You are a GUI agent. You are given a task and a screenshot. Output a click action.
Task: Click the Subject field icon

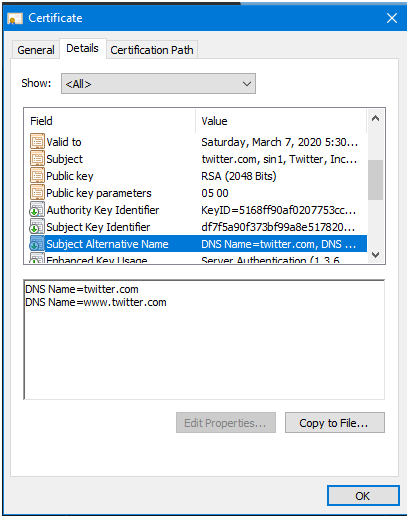[37, 158]
